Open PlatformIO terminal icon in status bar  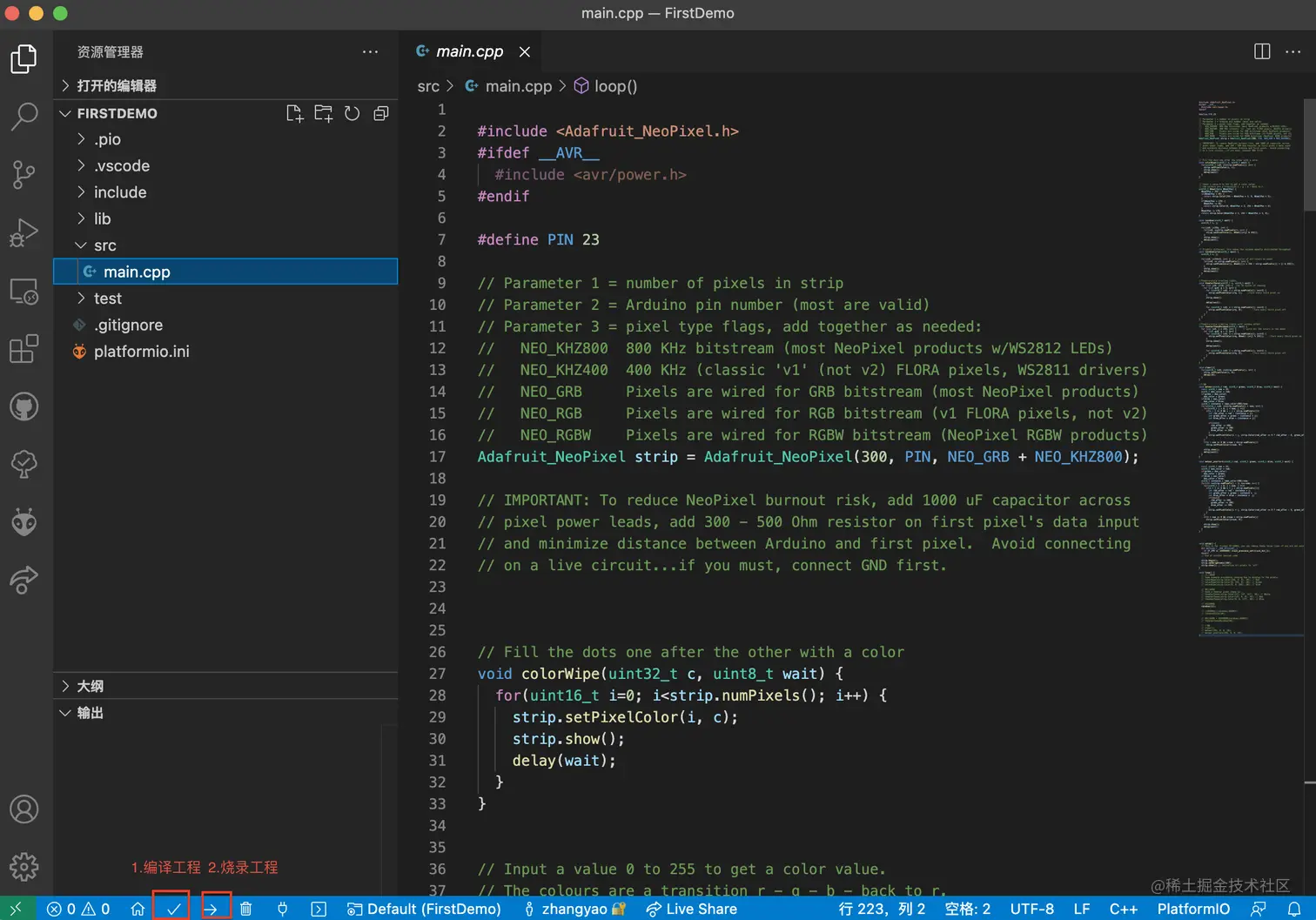(319, 909)
